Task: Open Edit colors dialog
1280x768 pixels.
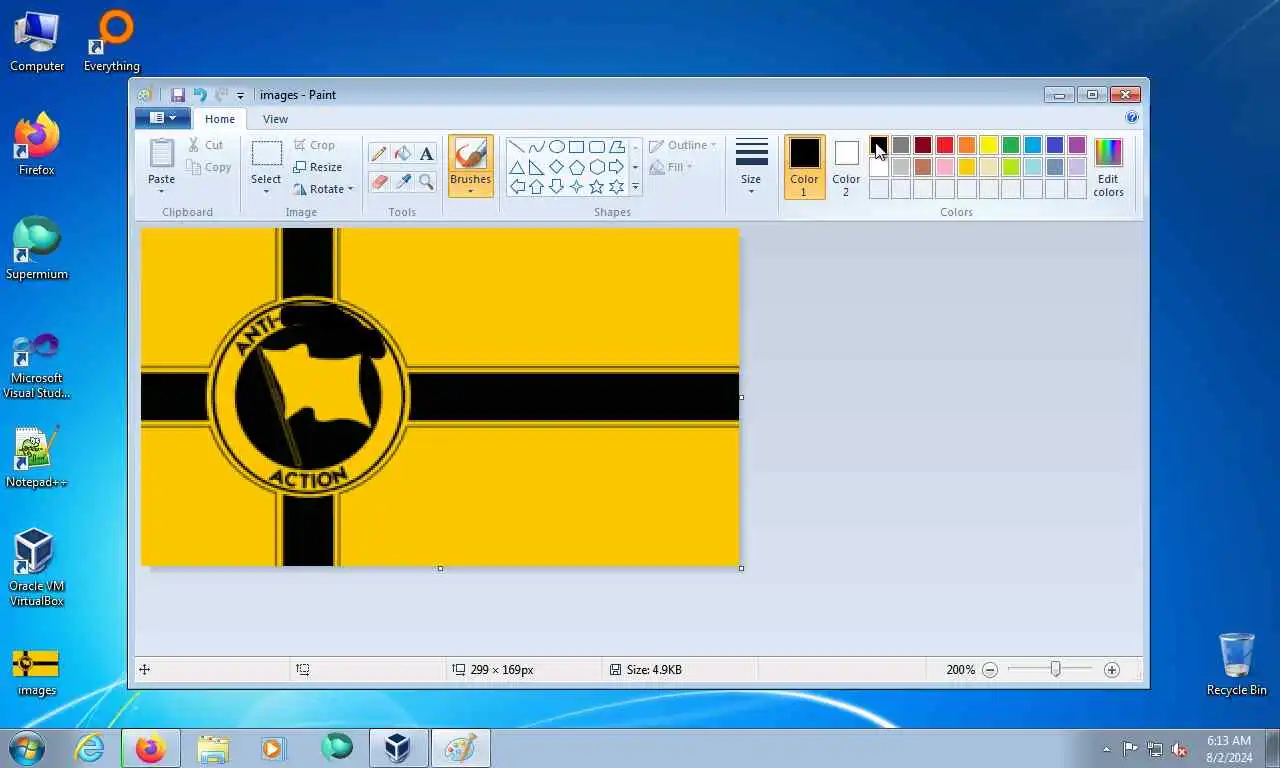Action: (1108, 167)
